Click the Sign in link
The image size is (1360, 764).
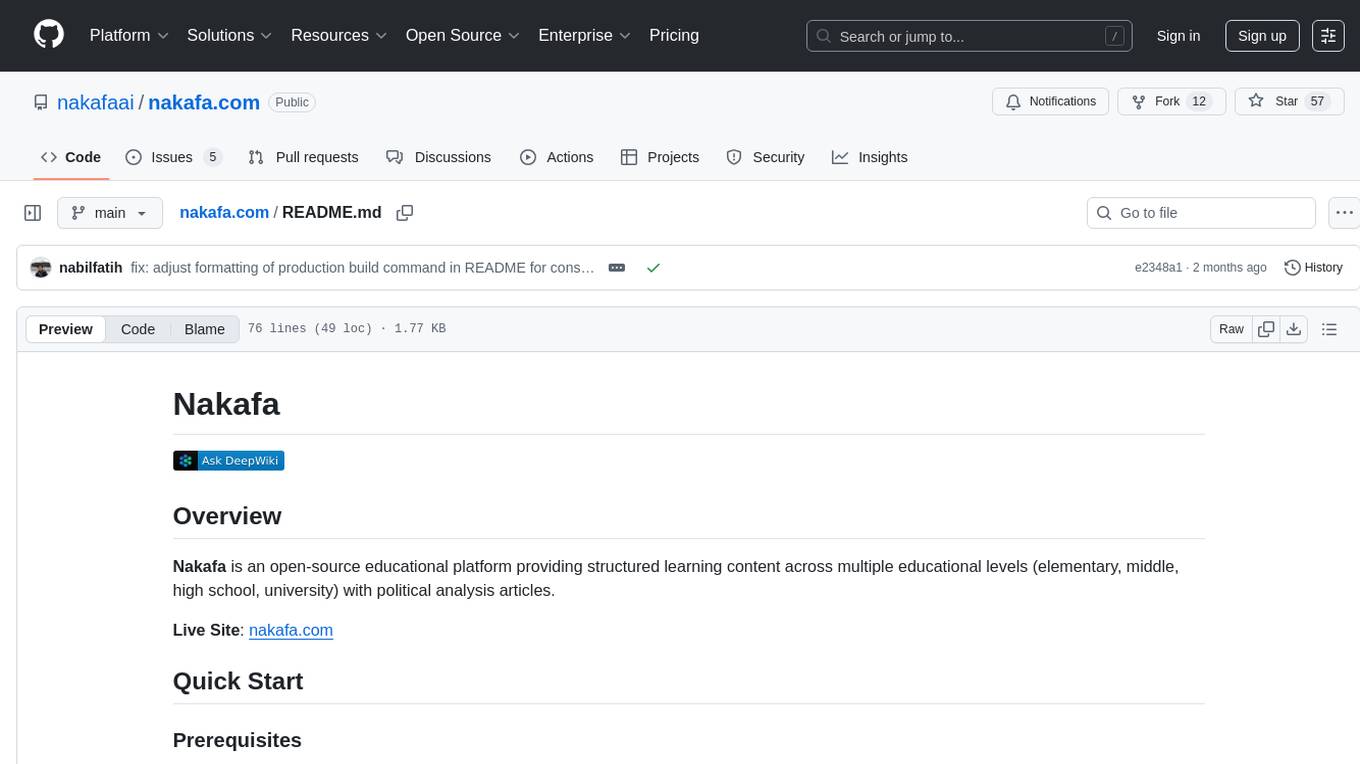coord(1178,36)
